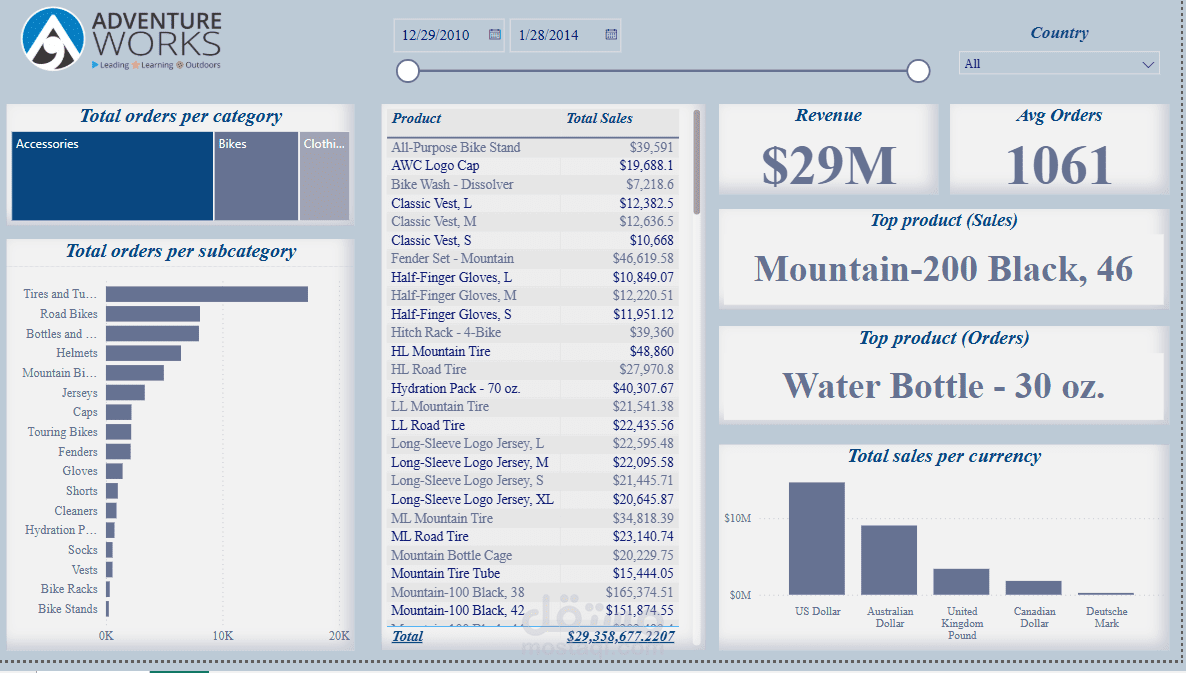The height and width of the screenshot is (673, 1186).
Task: Select the Classic Vest, S row
Action: pos(532,240)
